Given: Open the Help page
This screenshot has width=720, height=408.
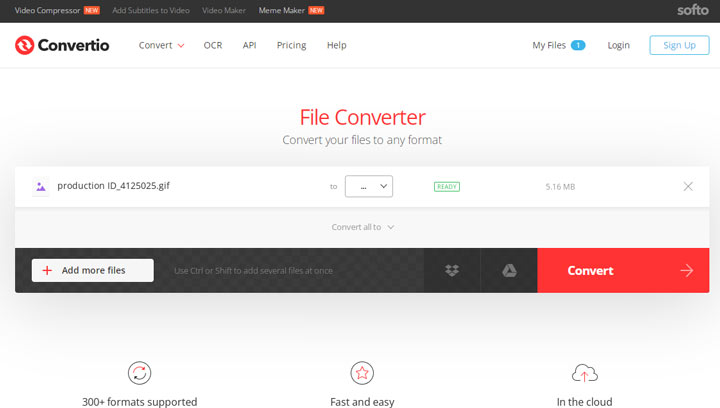Looking at the screenshot, I should point(337,45).
